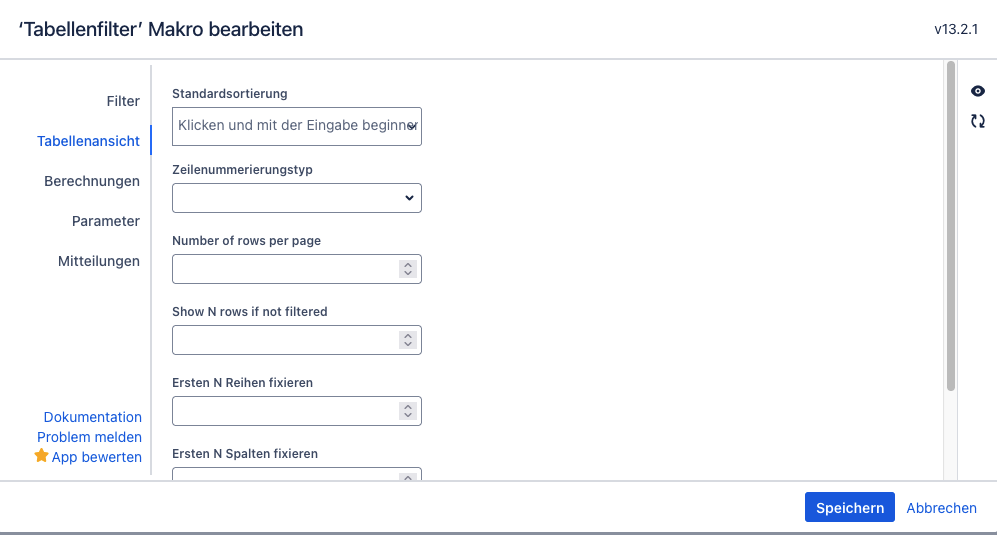997x535 pixels.
Task: Click stepper arrows for Number of rows per page
Action: coord(407,269)
